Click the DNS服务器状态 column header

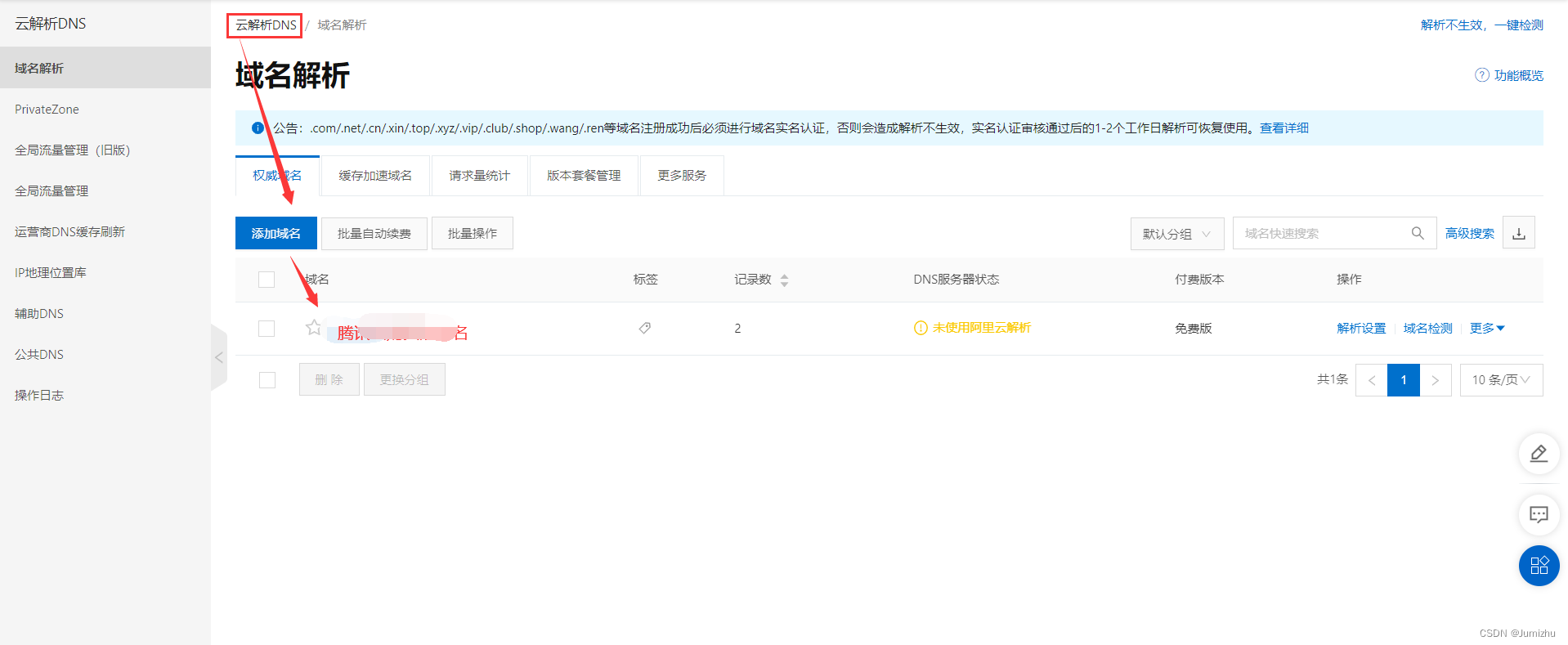956,280
